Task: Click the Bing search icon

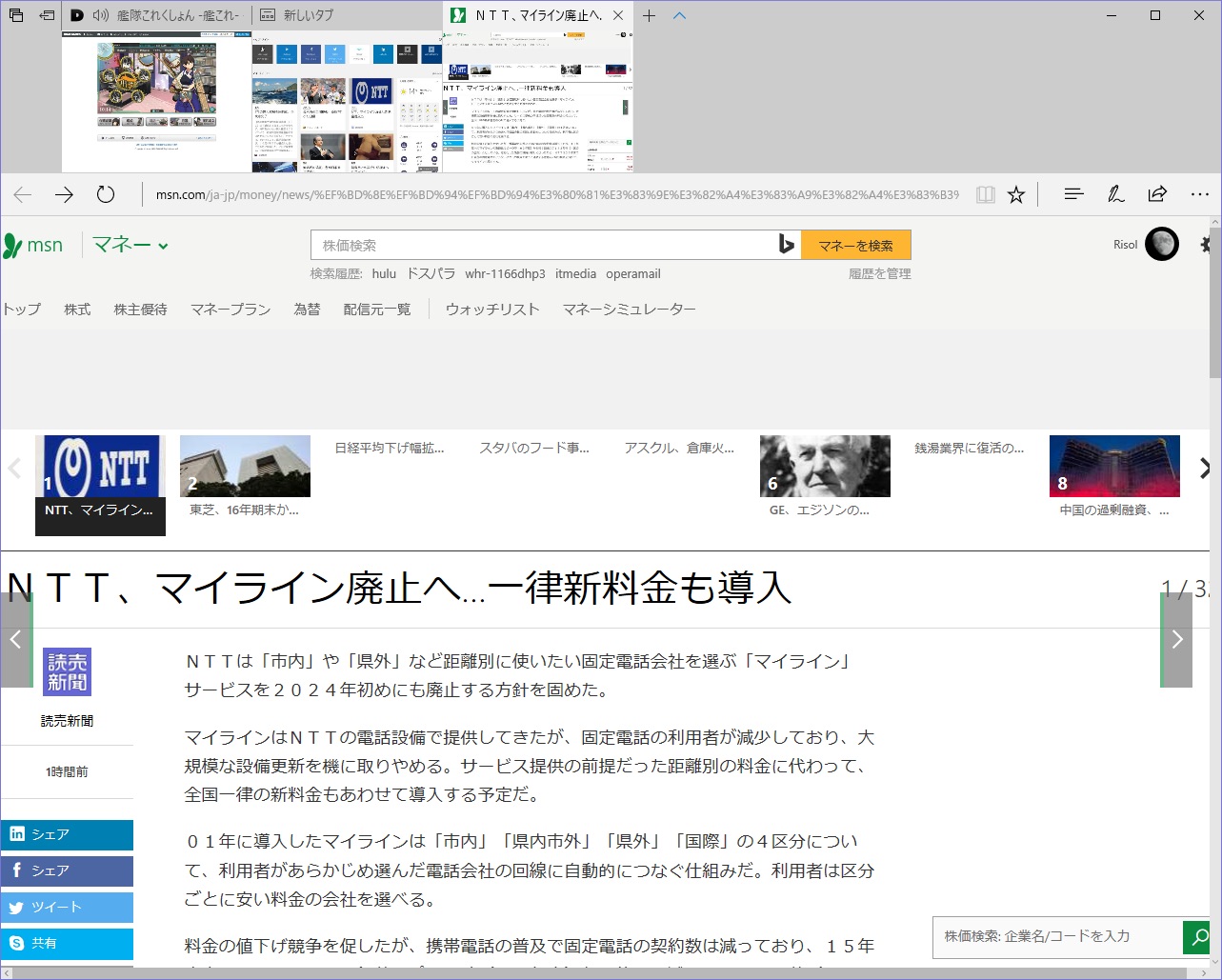Action: pyautogui.click(x=786, y=245)
